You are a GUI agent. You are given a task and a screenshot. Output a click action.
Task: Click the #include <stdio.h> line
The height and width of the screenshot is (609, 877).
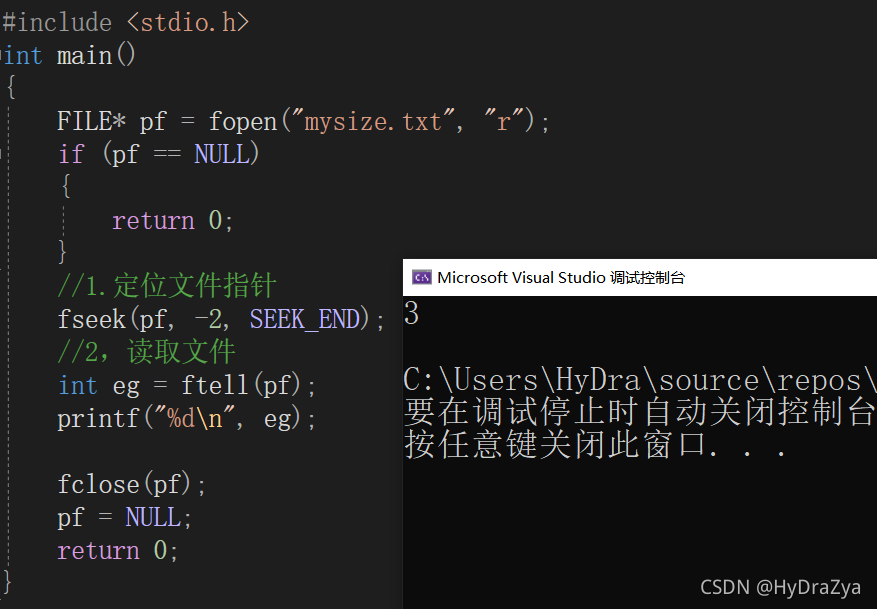[125, 23]
